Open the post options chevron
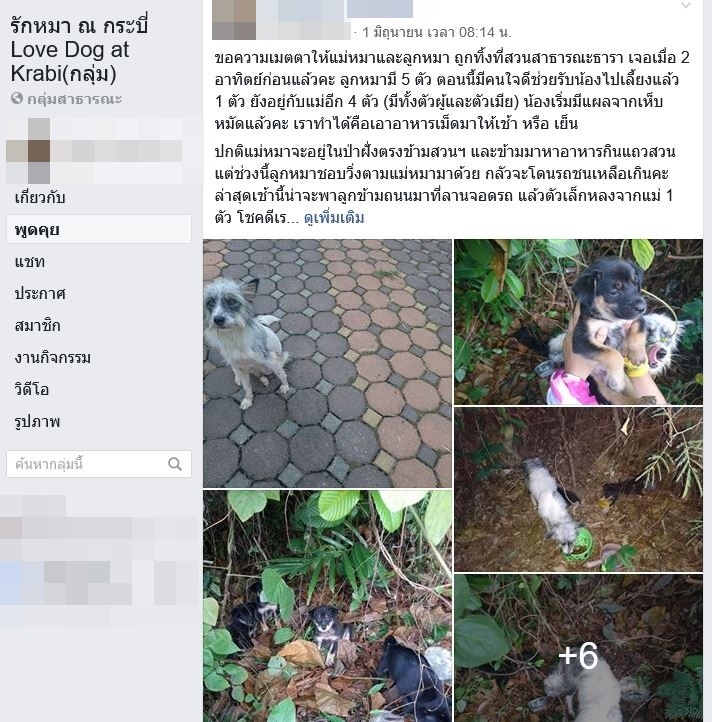 point(686,6)
